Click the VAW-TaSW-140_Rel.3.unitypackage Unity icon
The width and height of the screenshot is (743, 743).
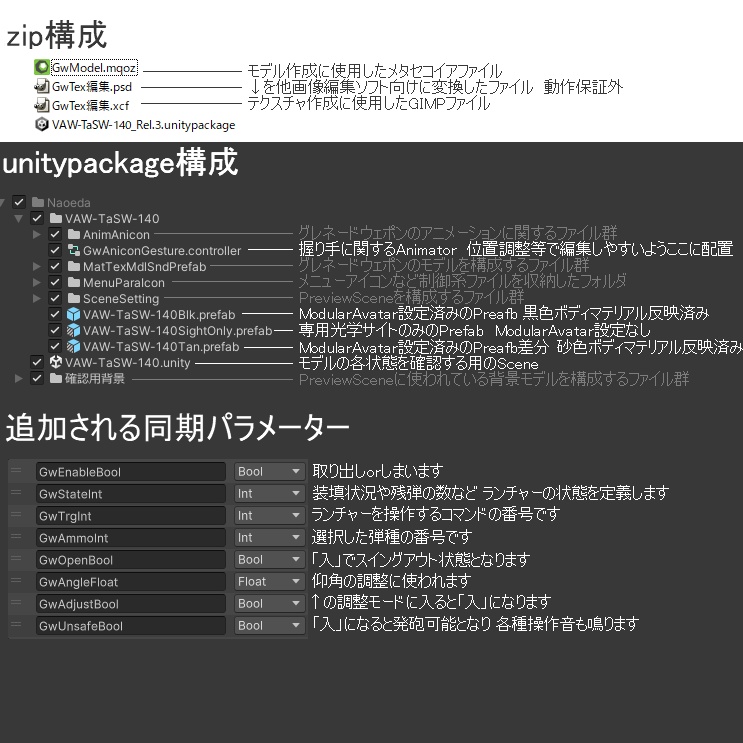[x=42, y=124]
